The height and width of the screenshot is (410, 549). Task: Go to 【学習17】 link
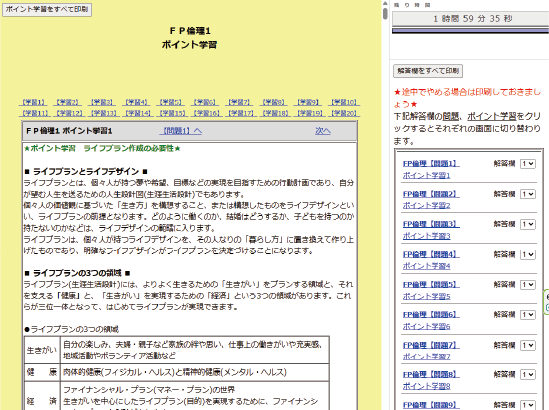point(241,113)
